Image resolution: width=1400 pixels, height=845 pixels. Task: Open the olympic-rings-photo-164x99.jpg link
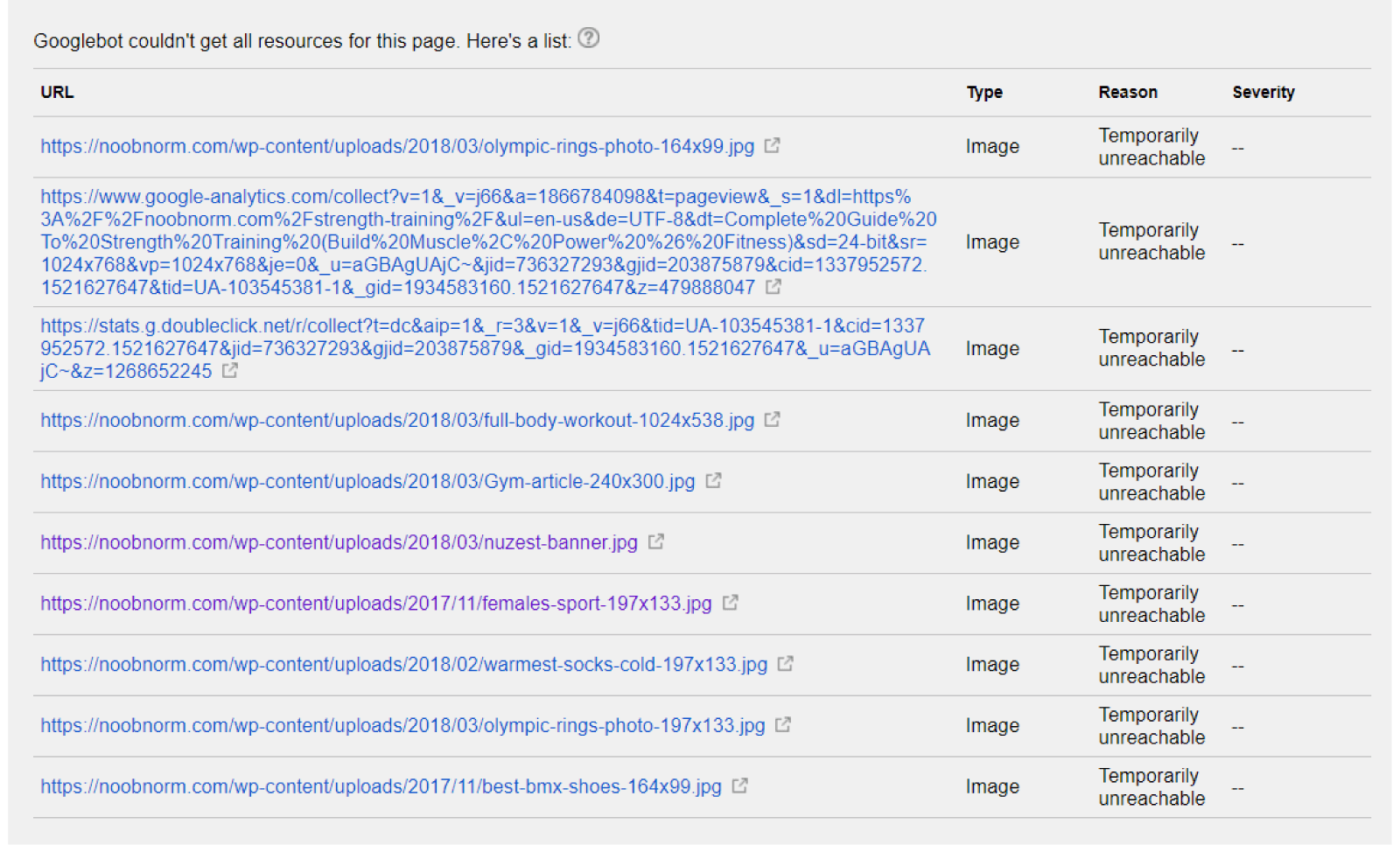click(x=397, y=146)
